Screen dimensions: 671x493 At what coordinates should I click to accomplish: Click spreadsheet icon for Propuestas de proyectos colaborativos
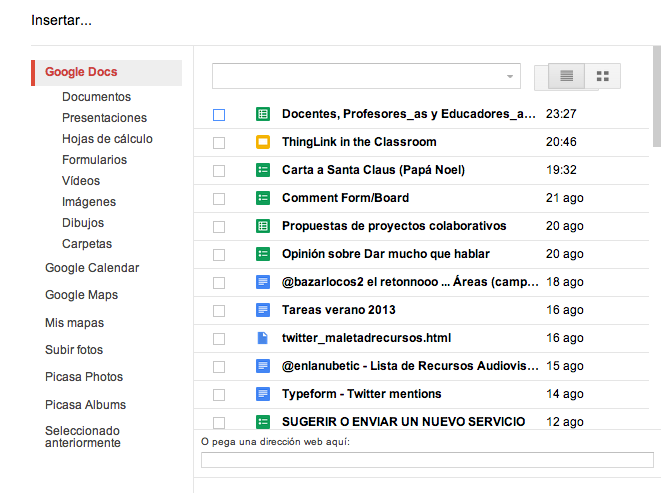(263, 226)
